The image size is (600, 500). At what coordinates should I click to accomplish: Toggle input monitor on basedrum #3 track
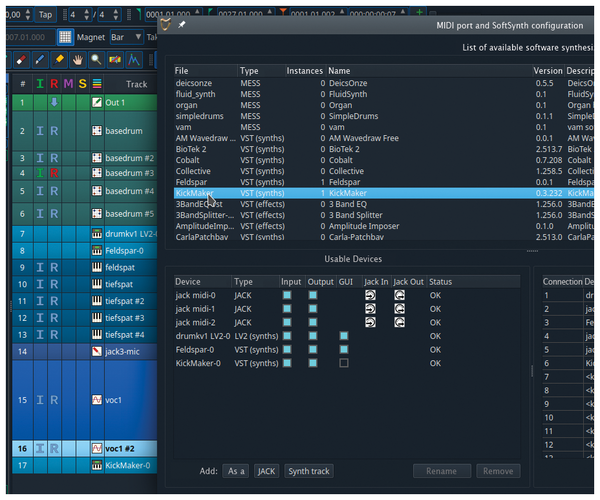(40, 173)
